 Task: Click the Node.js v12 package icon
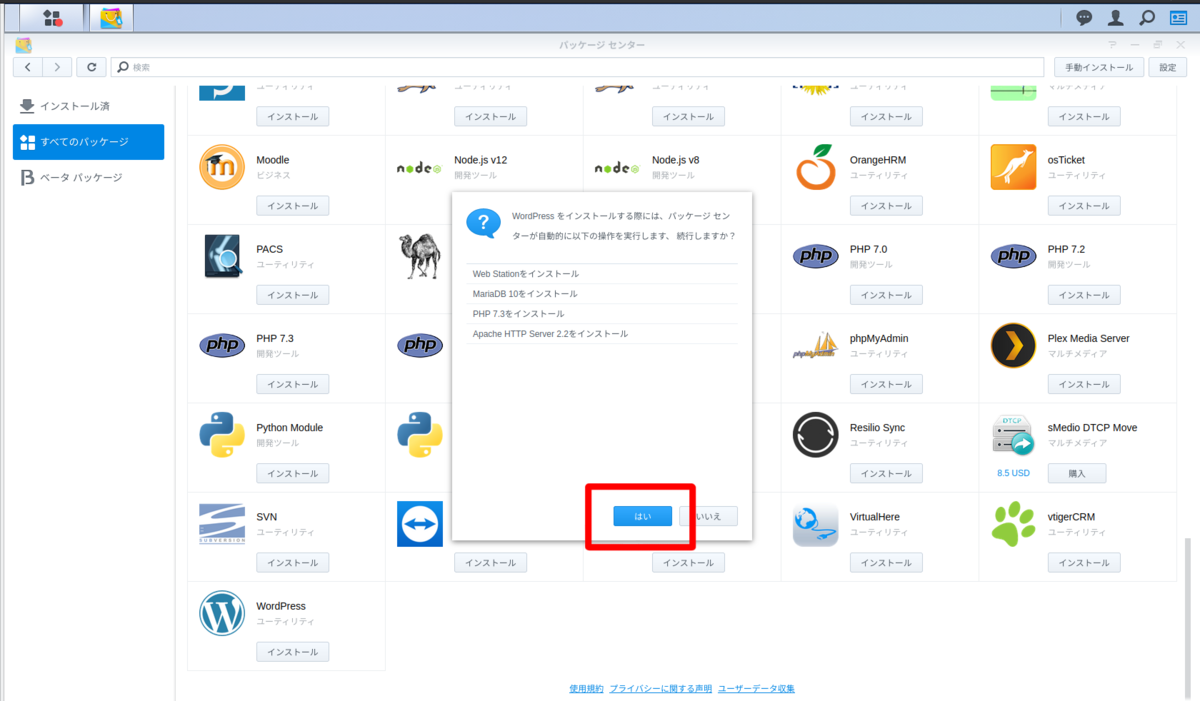click(x=419, y=168)
